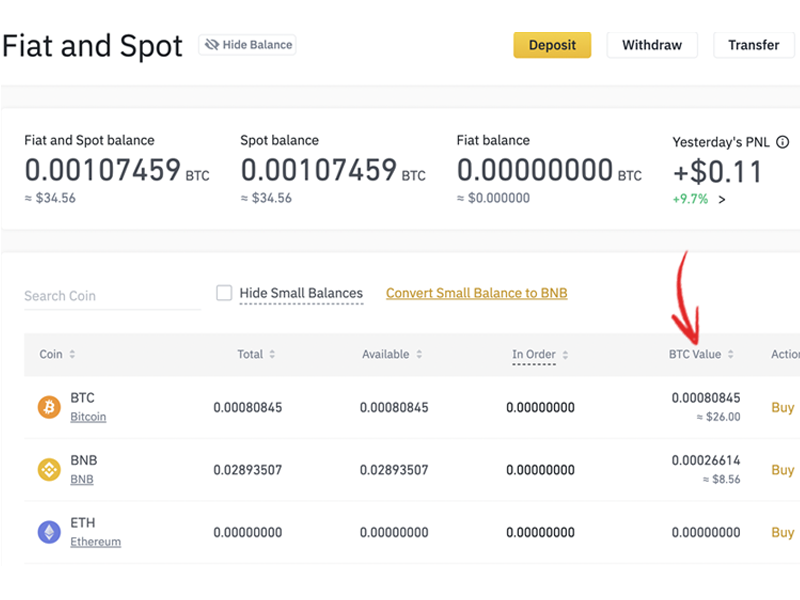The width and height of the screenshot is (800, 600).
Task: Click the Yesterday's PNL info icon
Action: [x=782, y=142]
